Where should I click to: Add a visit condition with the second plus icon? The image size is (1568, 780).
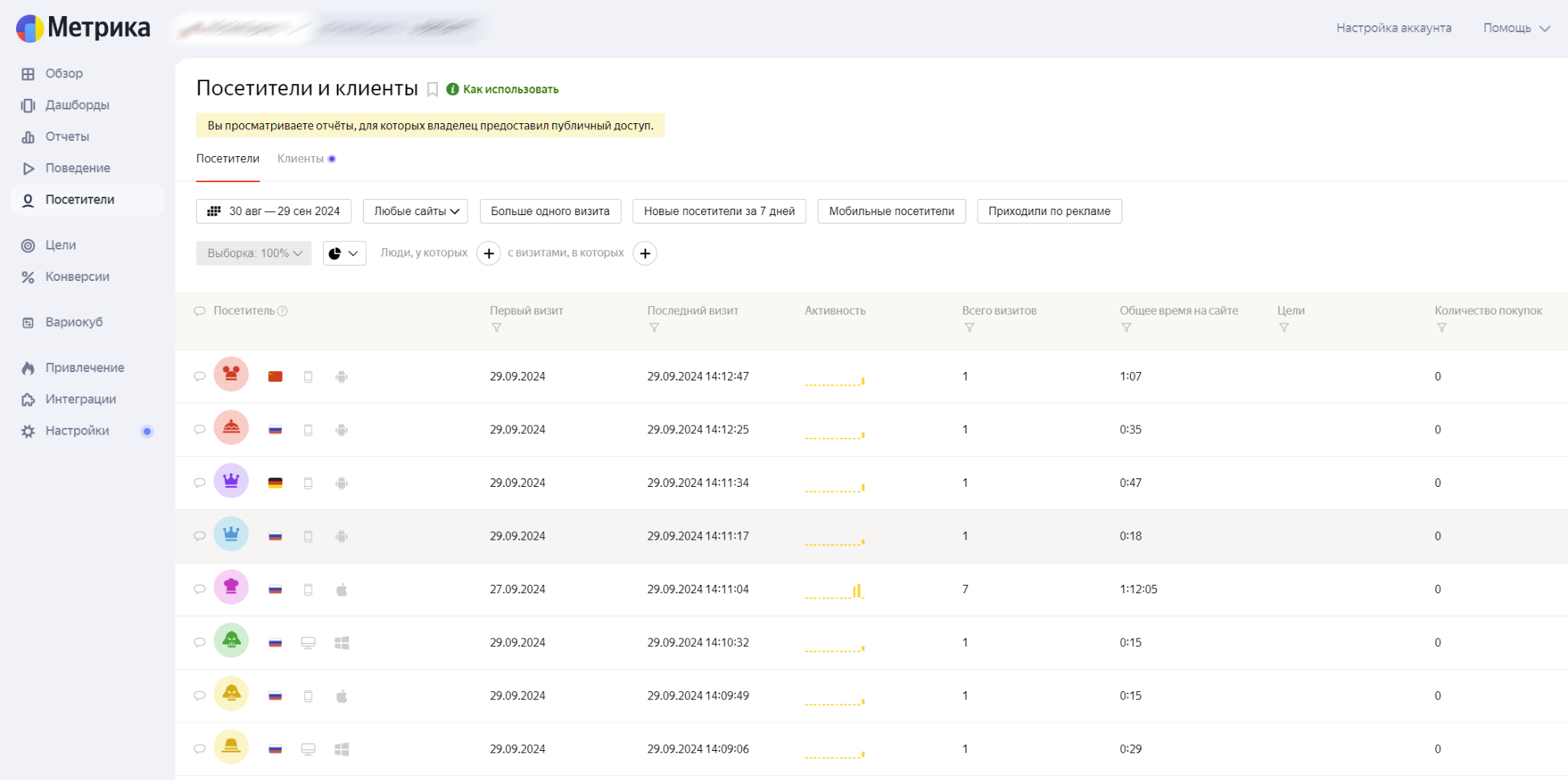coord(645,253)
